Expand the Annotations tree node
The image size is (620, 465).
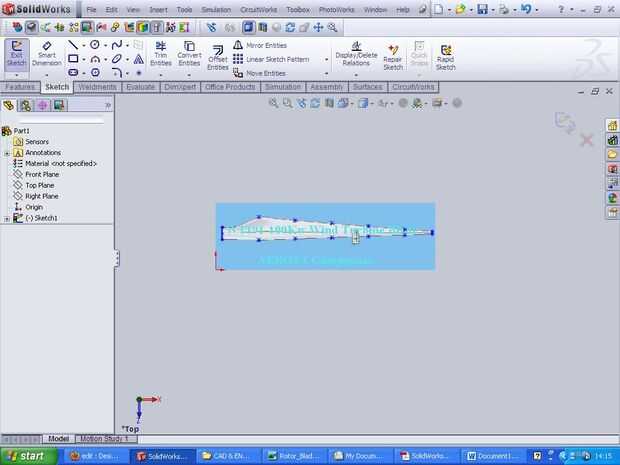pyautogui.click(x=7, y=153)
